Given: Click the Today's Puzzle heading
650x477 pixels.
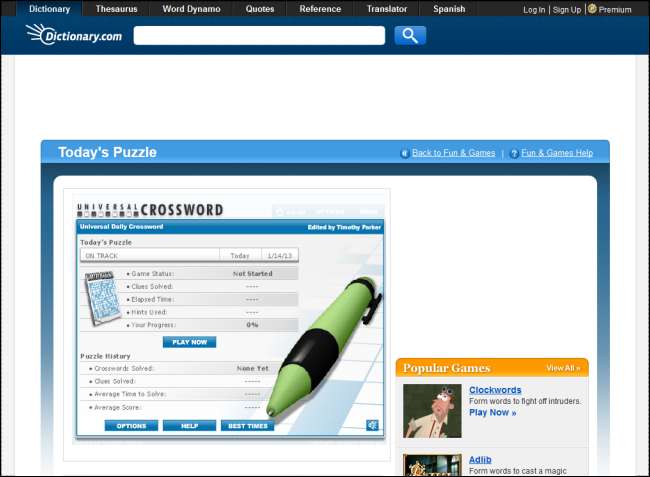Looking at the screenshot, I should click(x=107, y=152).
